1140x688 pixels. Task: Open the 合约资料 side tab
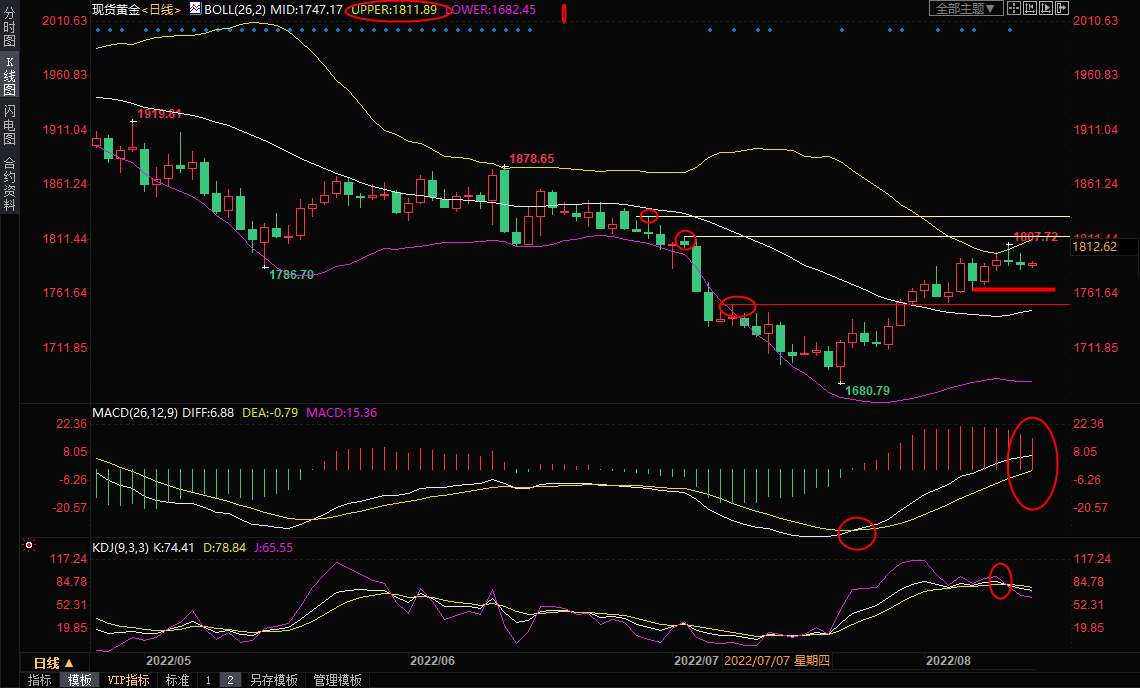(x=9, y=184)
